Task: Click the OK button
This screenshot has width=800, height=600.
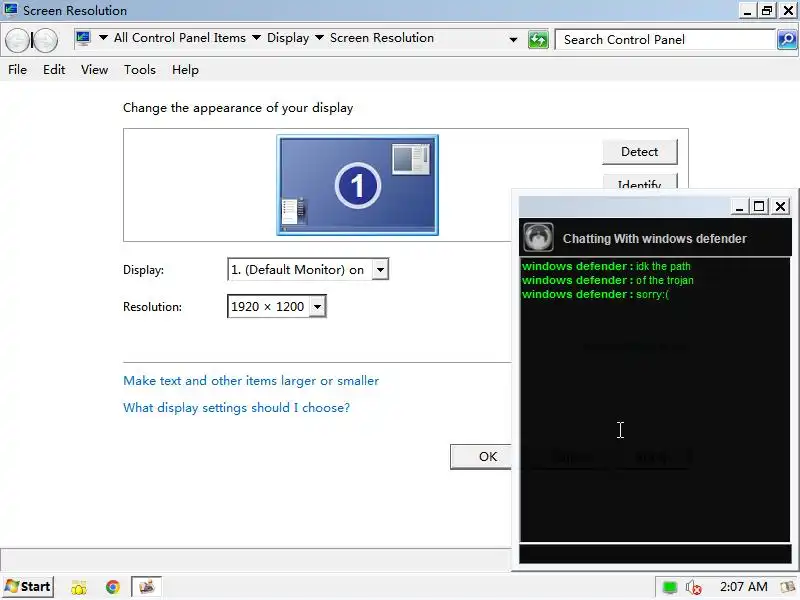Action: tap(481, 457)
